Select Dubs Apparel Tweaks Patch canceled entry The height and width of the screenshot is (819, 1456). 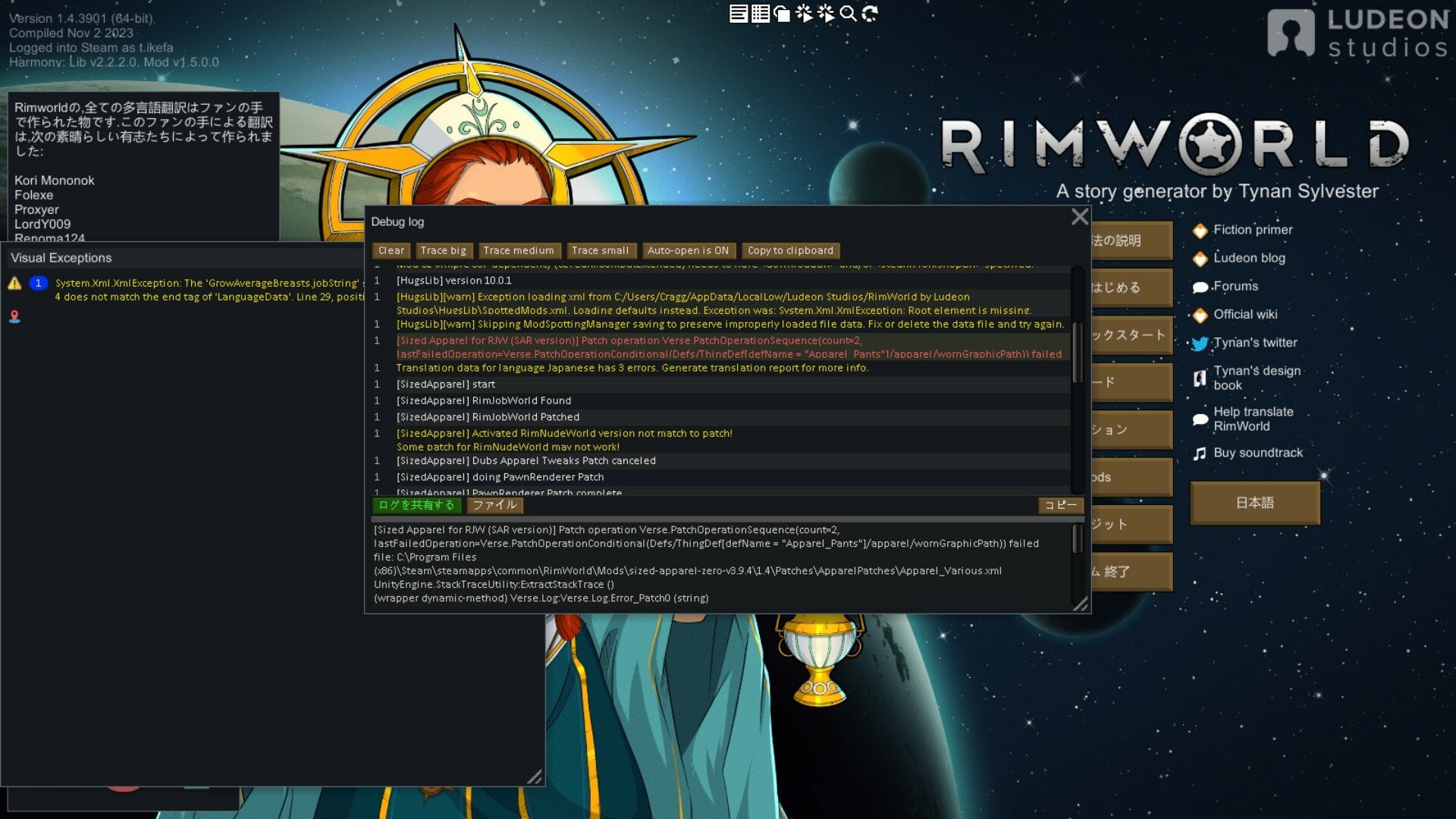[x=721, y=461]
